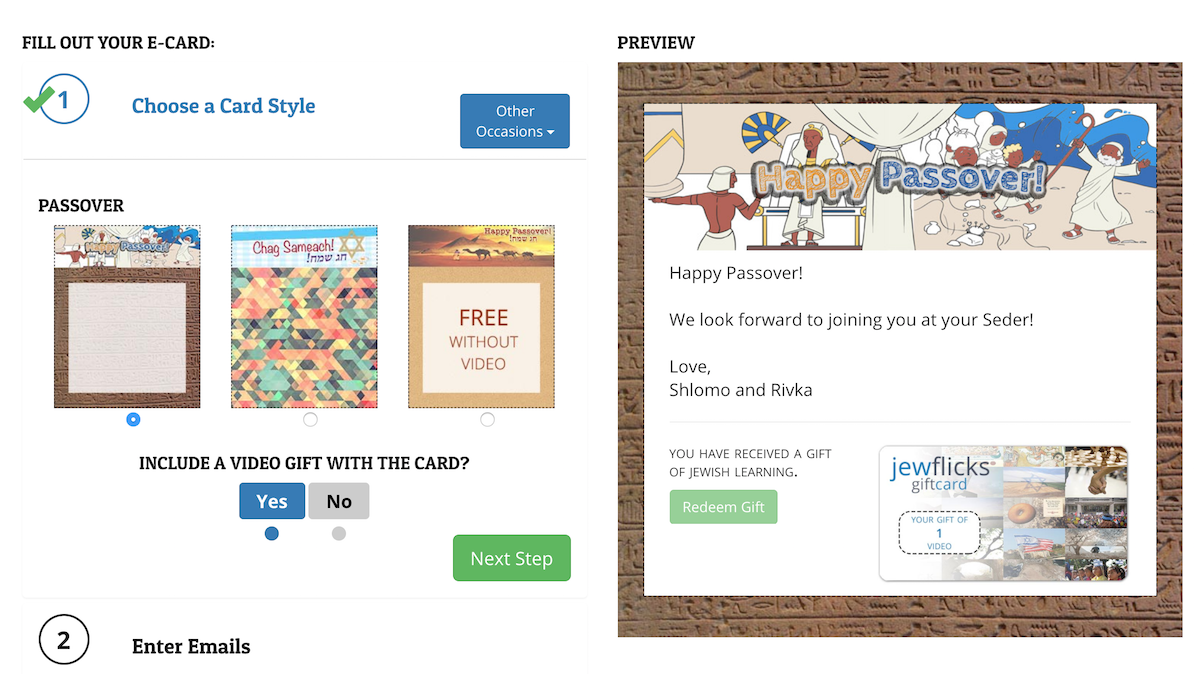Select radio button under first Passover card

(x=134, y=420)
